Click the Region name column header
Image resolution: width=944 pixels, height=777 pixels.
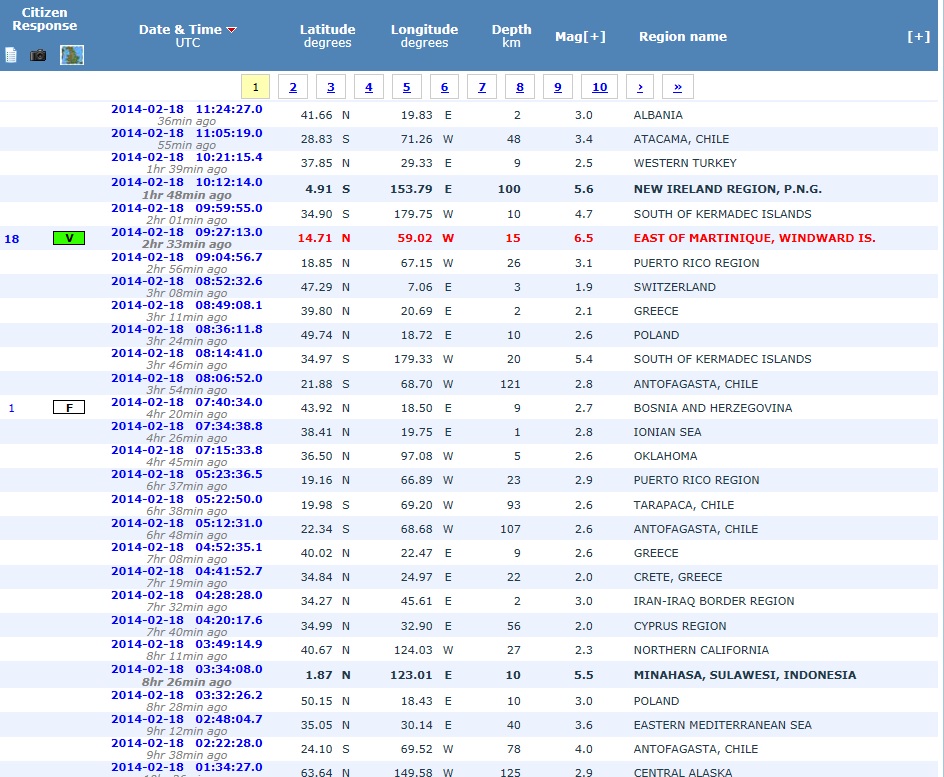pos(683,37)
